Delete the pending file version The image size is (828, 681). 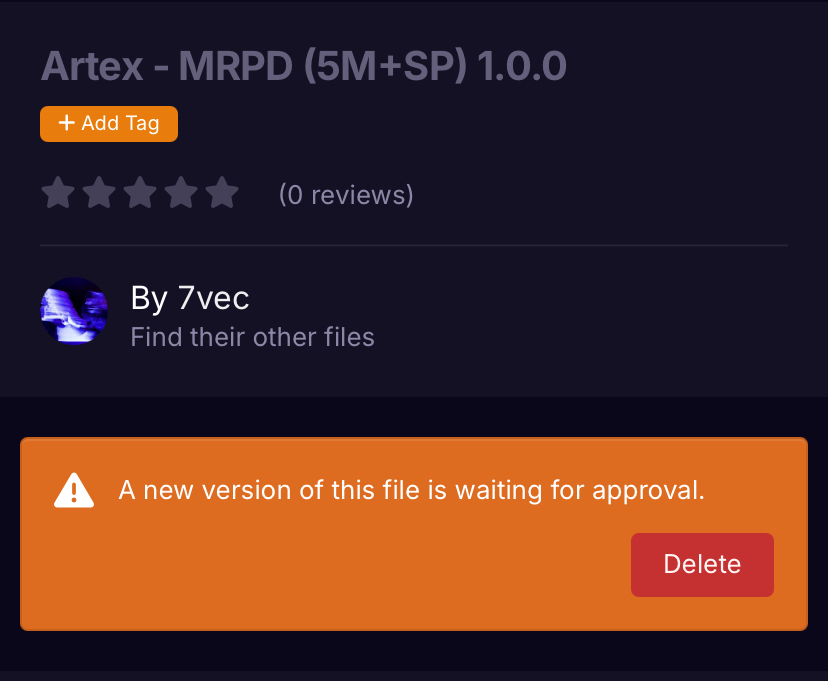coord(702,564)
